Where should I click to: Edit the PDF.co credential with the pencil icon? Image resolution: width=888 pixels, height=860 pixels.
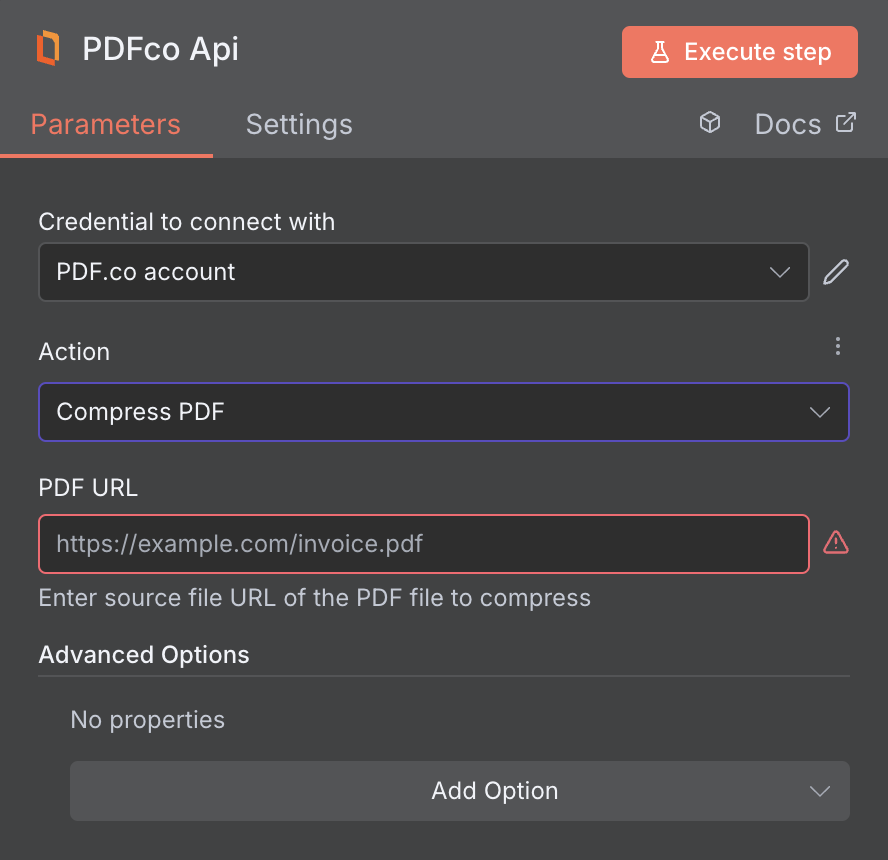tap(836, 271)
